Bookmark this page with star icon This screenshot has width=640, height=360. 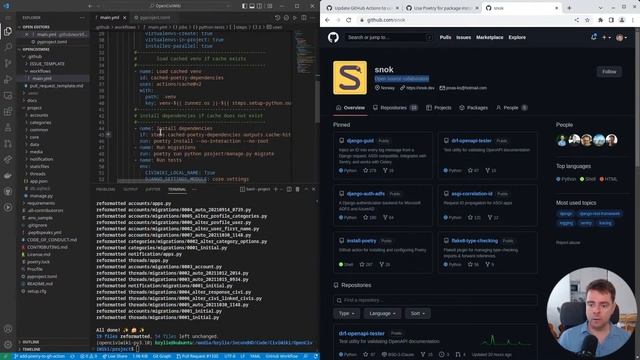587,20
